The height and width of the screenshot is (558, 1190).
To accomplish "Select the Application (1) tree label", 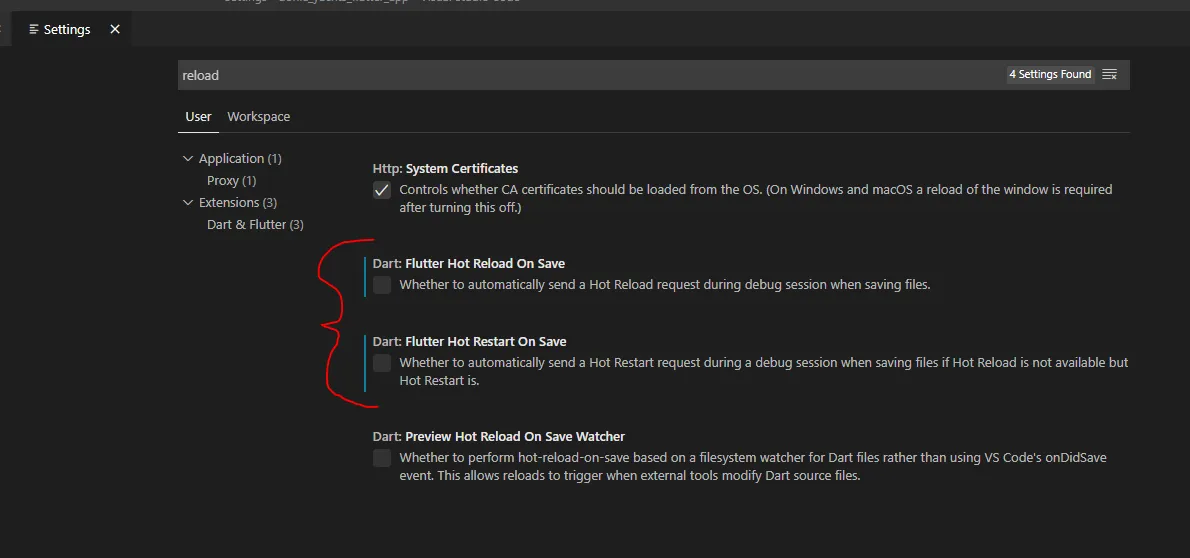I will pos(240,159).
